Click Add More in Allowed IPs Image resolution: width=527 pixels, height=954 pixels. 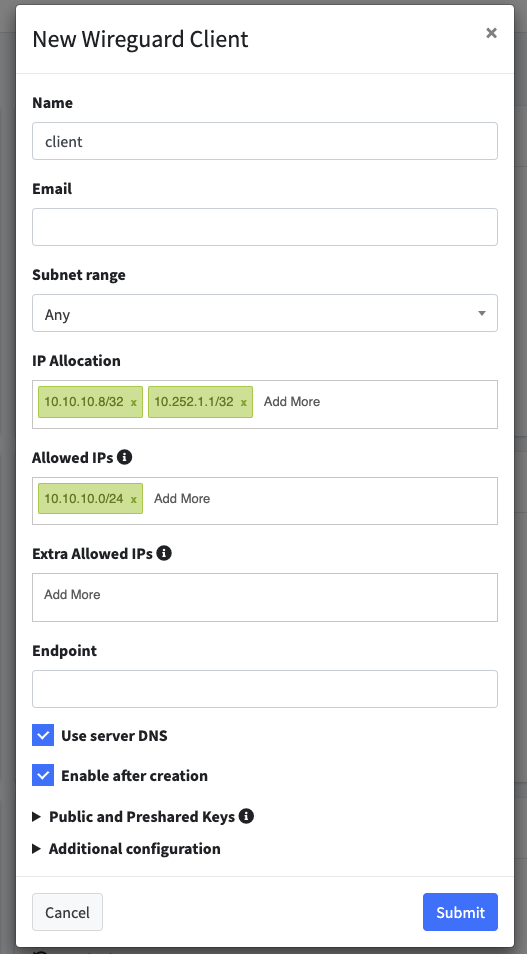click(x=182, y=498)
